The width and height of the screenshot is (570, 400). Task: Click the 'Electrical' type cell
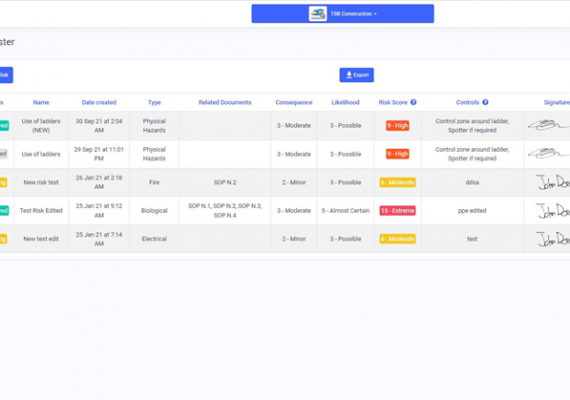[x=154, y=239]
